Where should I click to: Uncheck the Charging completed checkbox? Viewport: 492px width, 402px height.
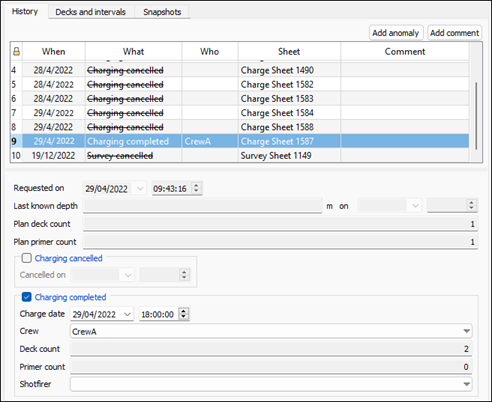(x=26, y=297)
